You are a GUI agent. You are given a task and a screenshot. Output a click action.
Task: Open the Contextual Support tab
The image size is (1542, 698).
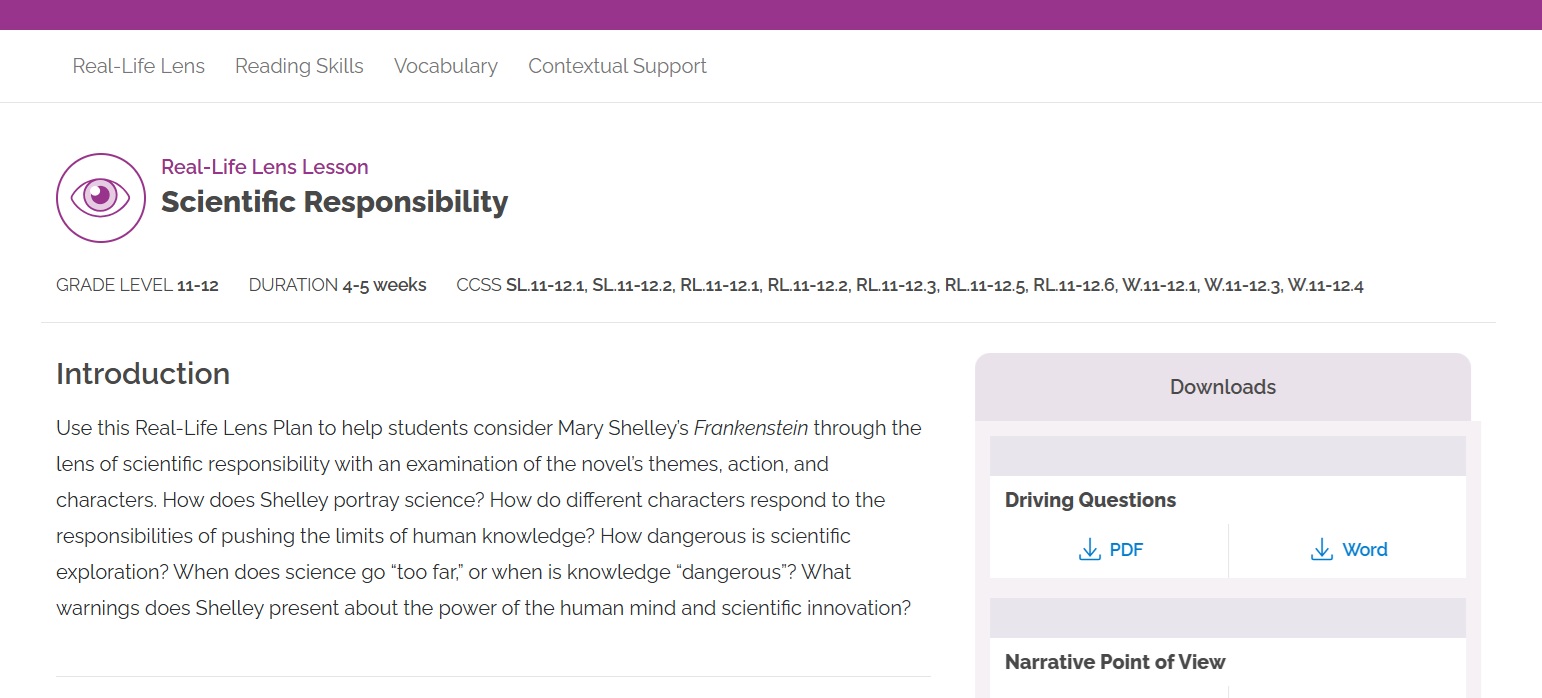[617, 66]
